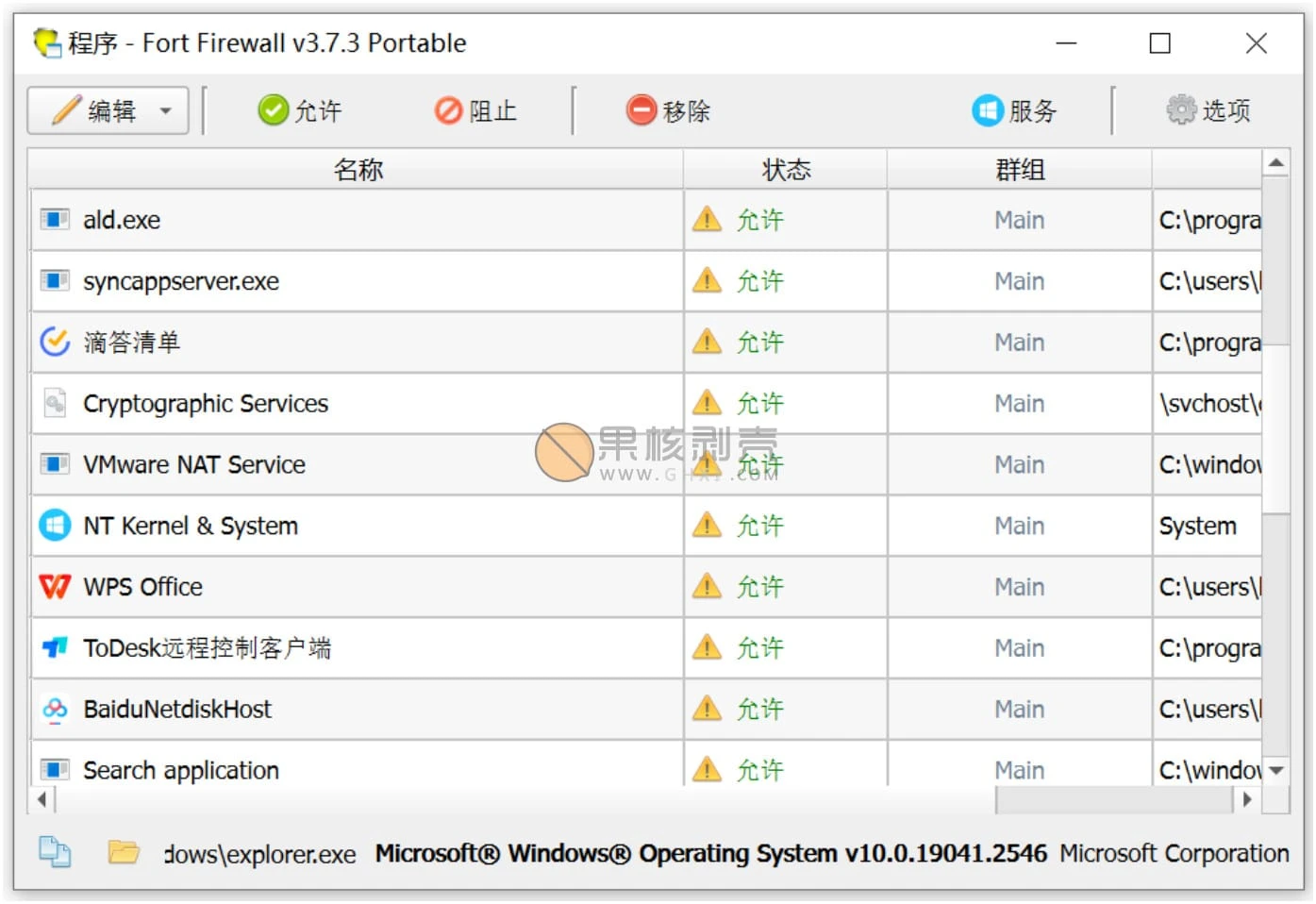
Task: Click the copy path icon in status bar
Action: tap(55, 852)
